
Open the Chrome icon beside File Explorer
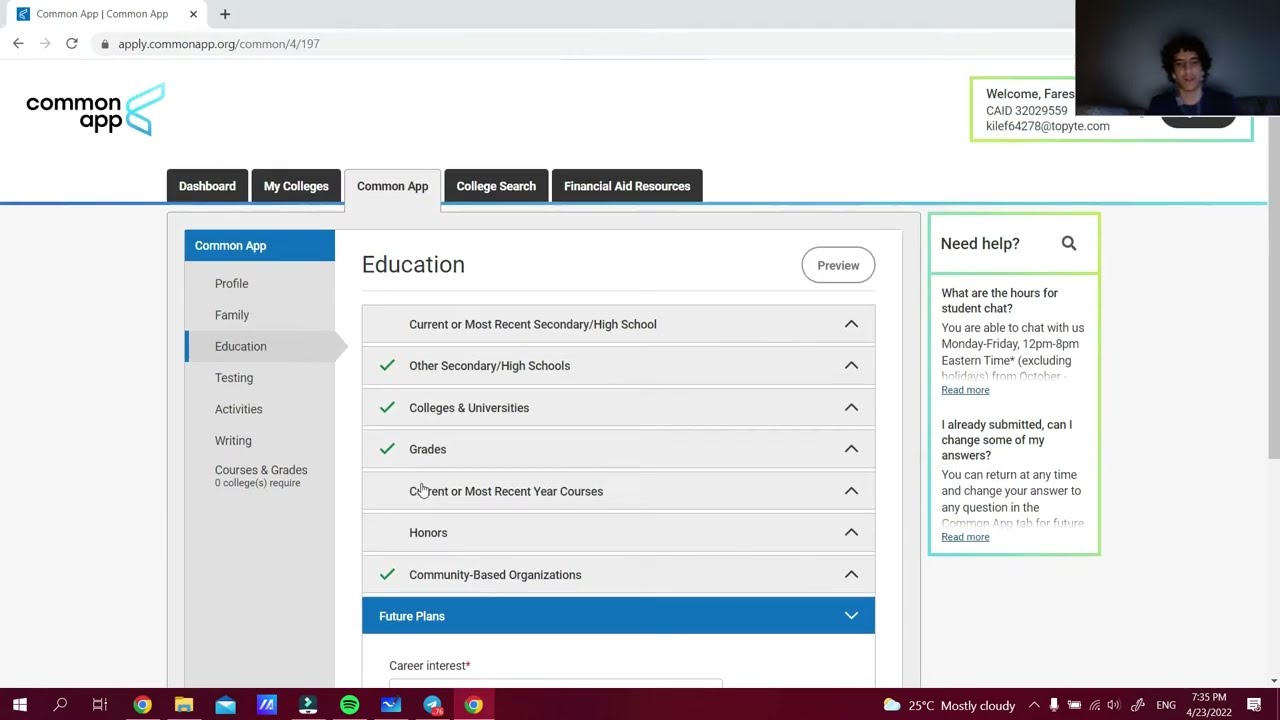tap(143, 705)
